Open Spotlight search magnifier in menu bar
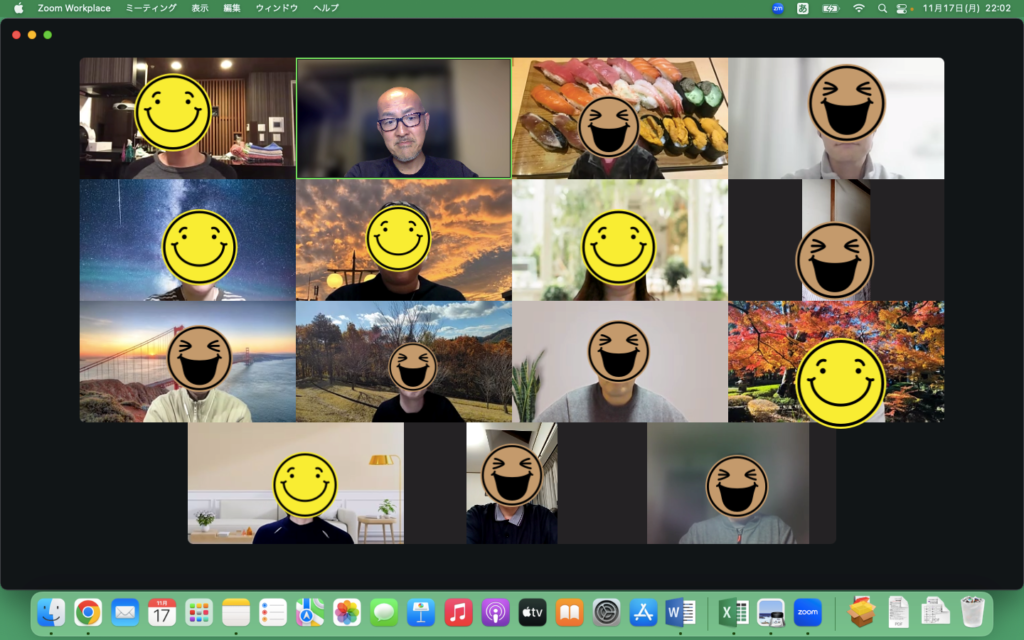Screen dimensions: 1024x640 pyautogui.click(x=882, y=8)
